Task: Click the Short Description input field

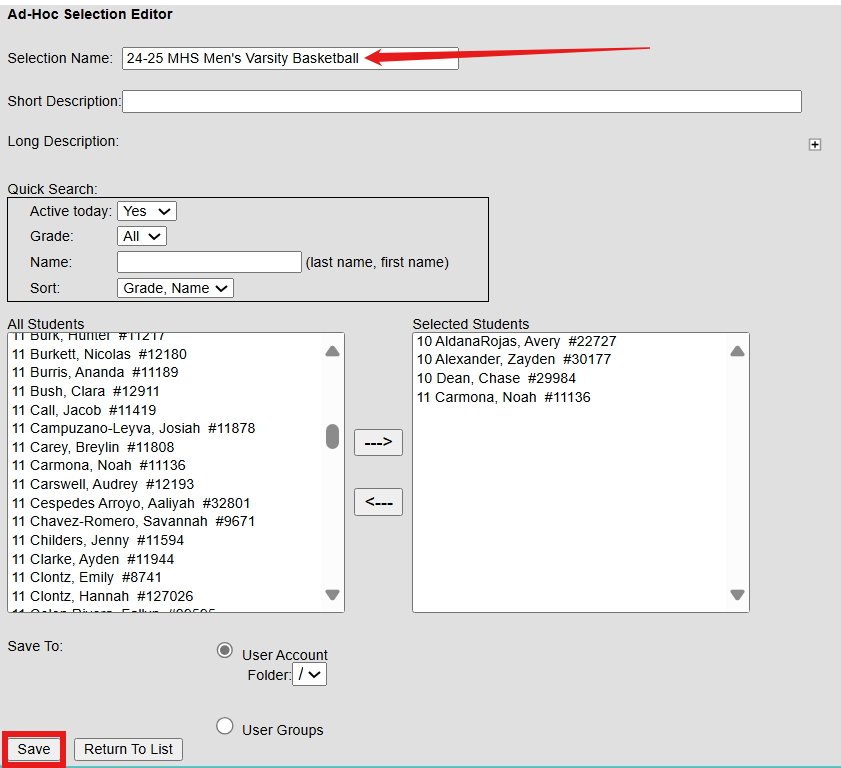Action: [462, 101]
